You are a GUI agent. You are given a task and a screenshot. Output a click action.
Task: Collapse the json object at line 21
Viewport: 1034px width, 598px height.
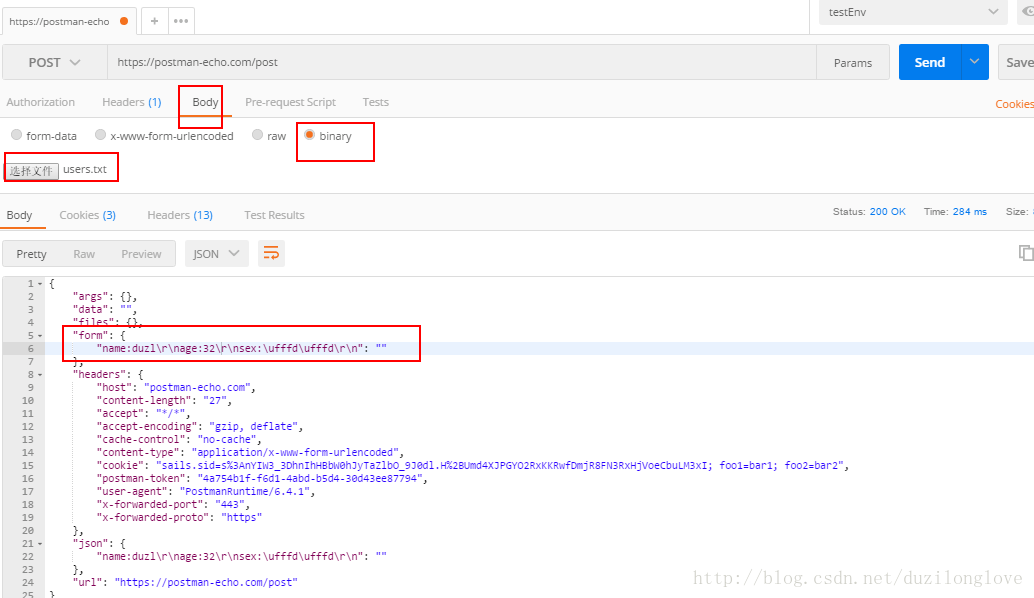[40, 544]
